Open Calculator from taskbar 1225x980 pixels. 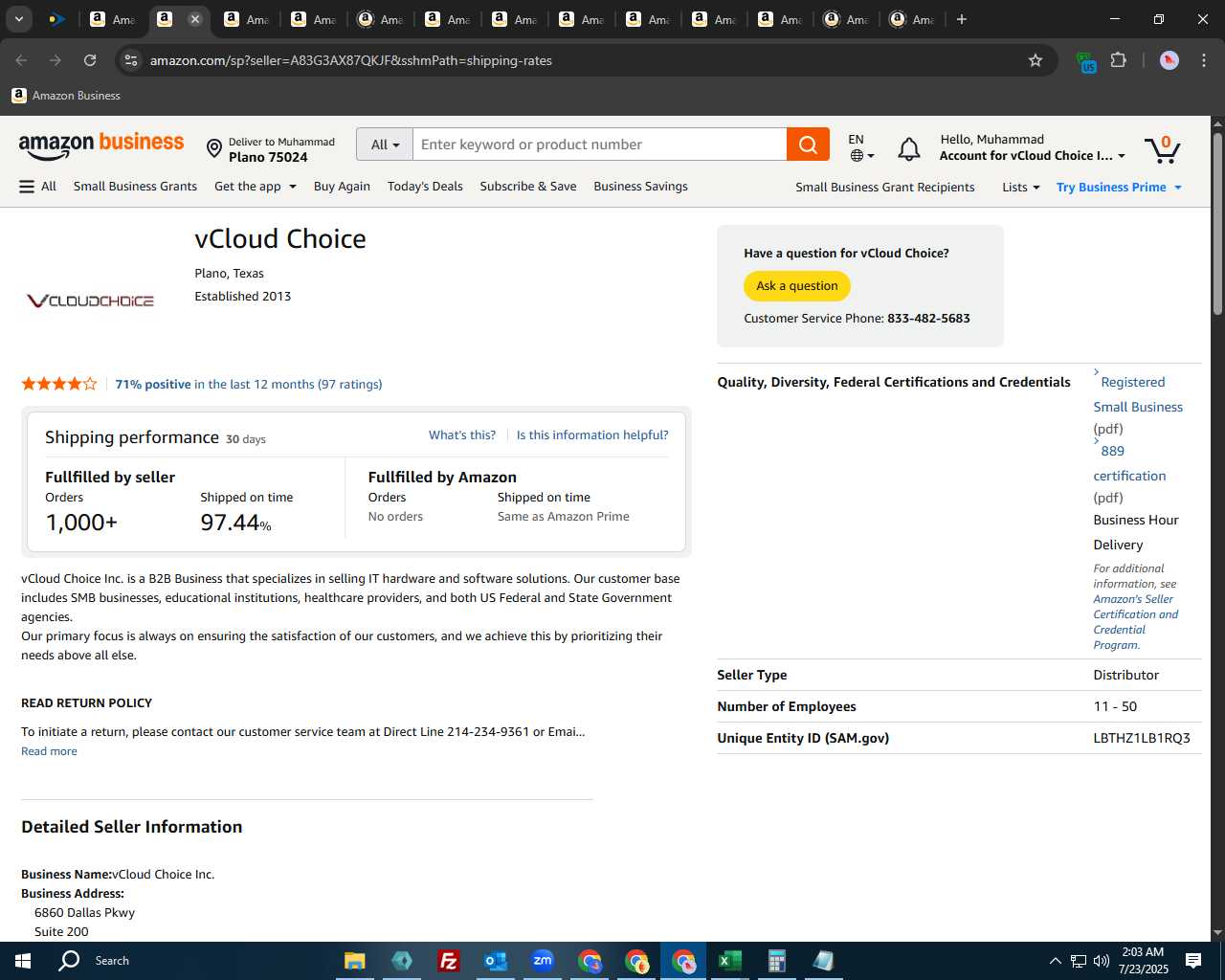776,961
